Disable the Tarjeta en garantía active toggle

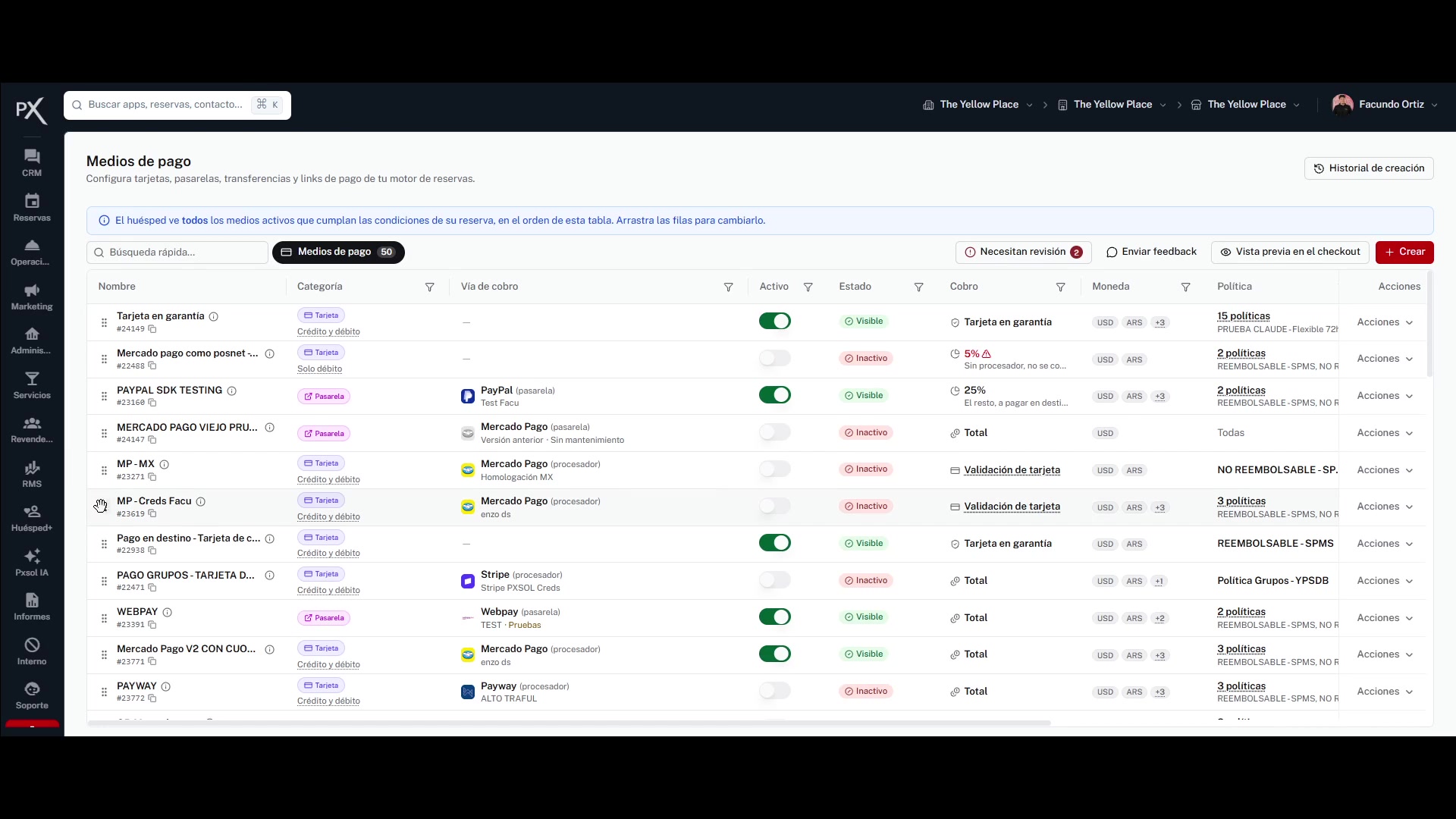coord(775,321)
